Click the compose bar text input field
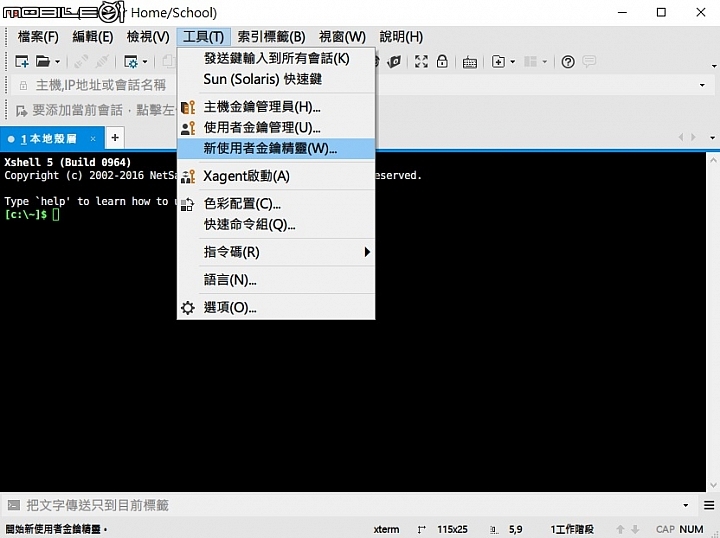This screenshot has height=538, width=720. click(x=351, y=505)
